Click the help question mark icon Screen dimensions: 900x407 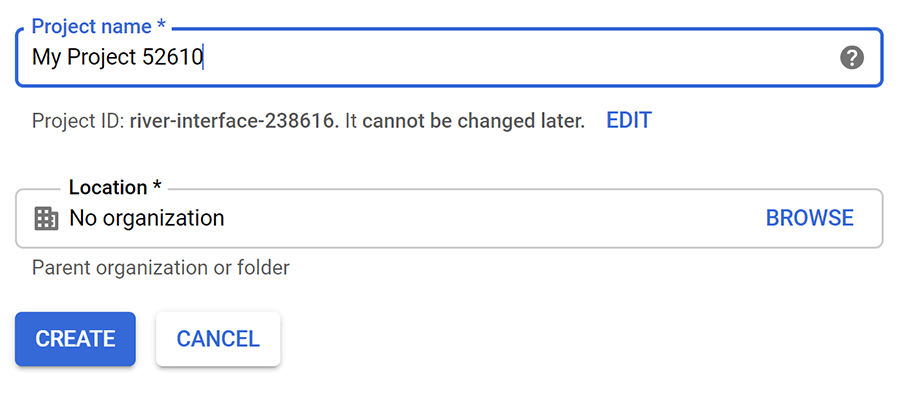851,58
